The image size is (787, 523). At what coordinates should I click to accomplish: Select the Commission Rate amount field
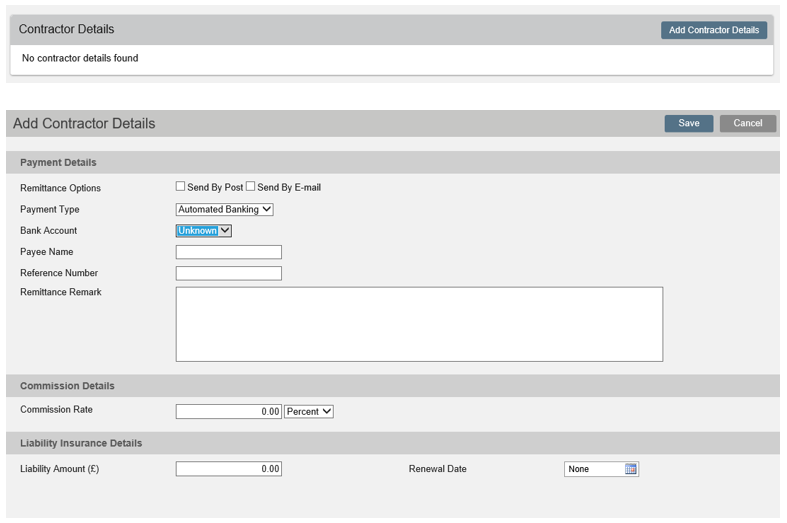[x=228, y=412]
